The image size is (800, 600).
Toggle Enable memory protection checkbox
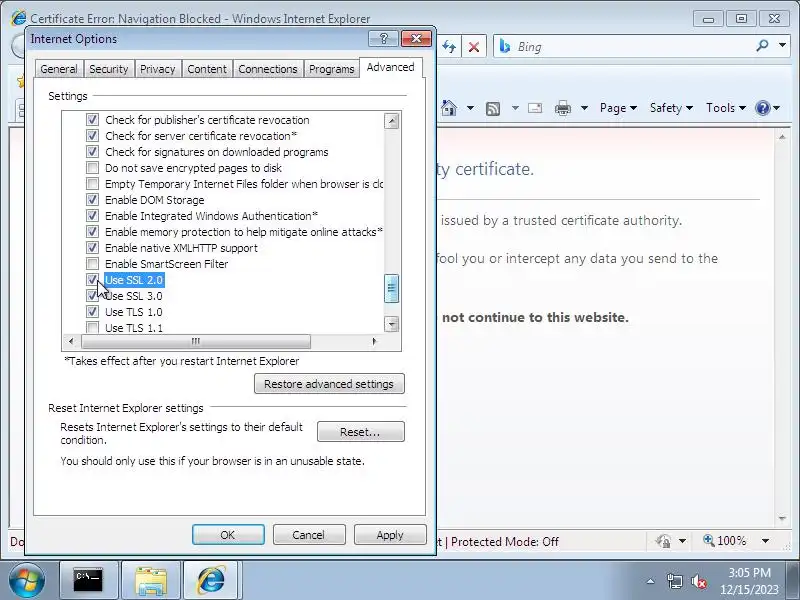tap(92, 232)
